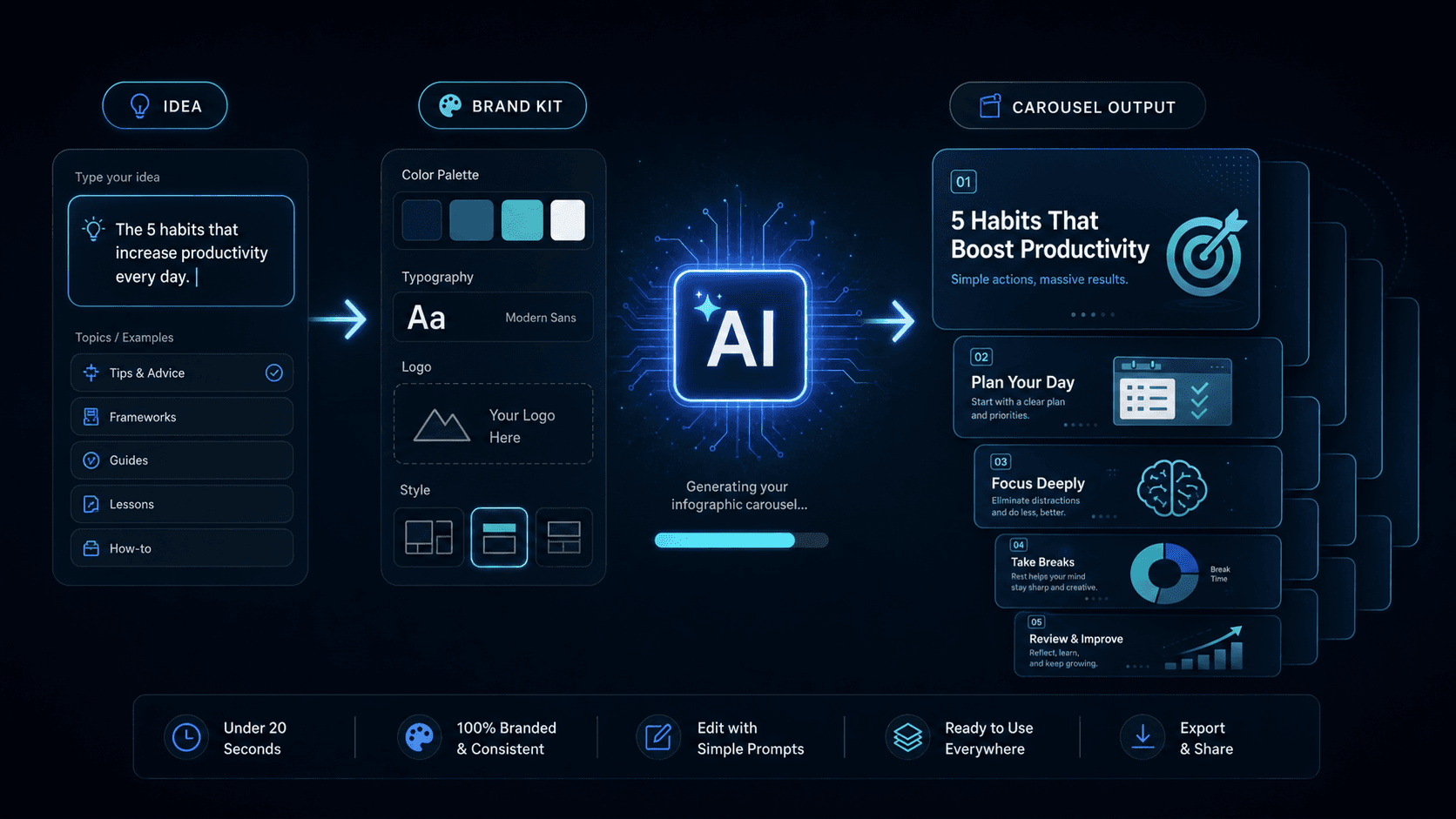Select the highlighted middle layout style
The width and height of the screenshot is (1456, 819).
(499, 537)
